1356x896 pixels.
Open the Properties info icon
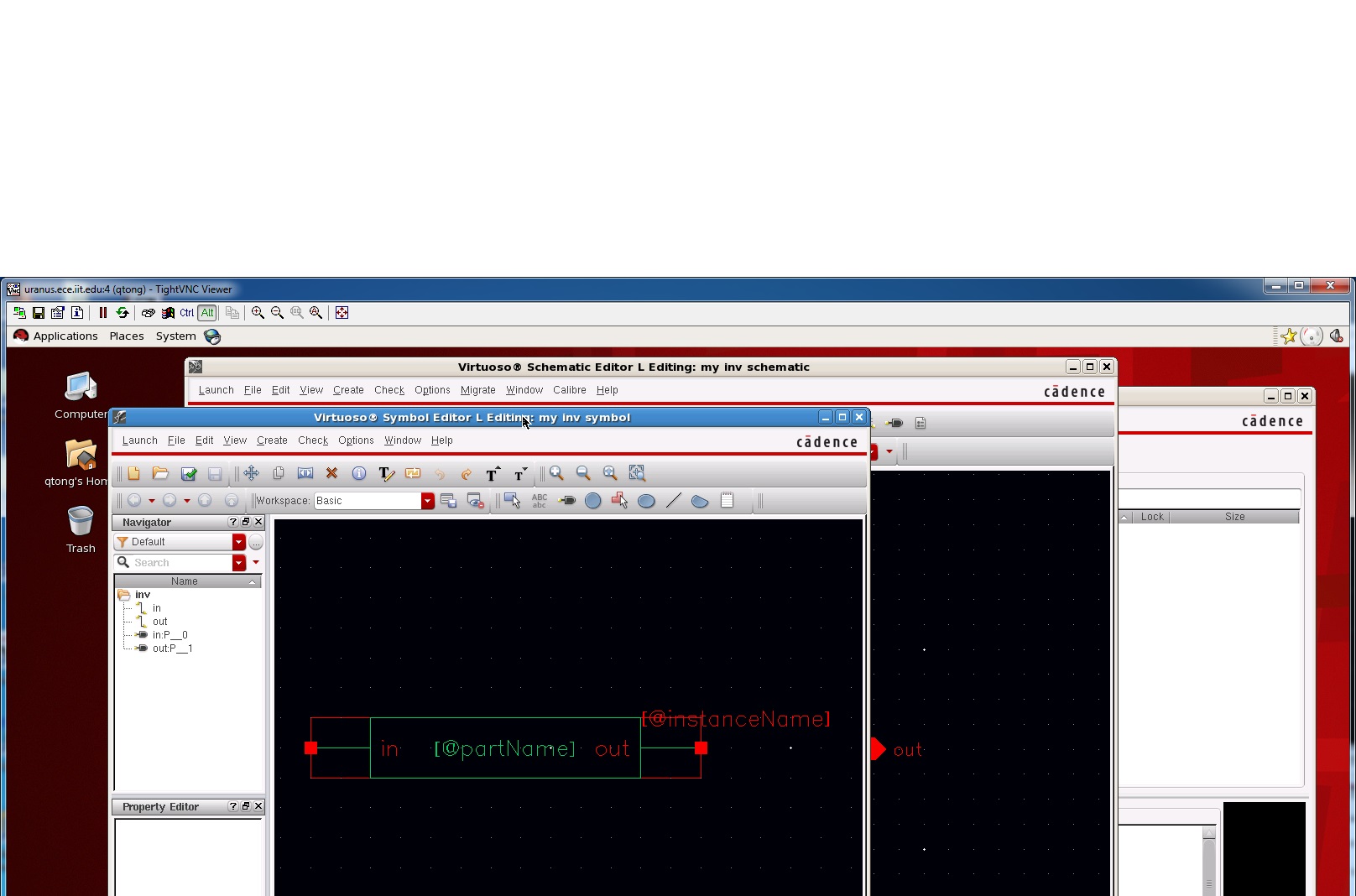[x=359, y=474]
